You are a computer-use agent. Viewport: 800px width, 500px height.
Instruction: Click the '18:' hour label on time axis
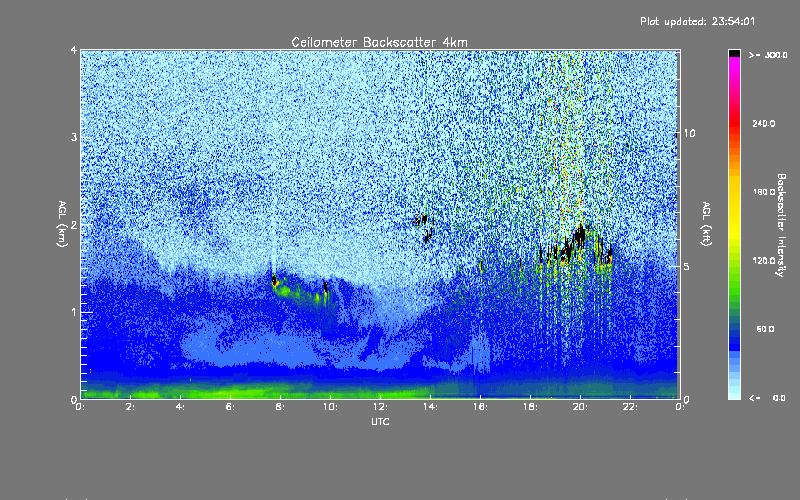[x=530, y=407]
